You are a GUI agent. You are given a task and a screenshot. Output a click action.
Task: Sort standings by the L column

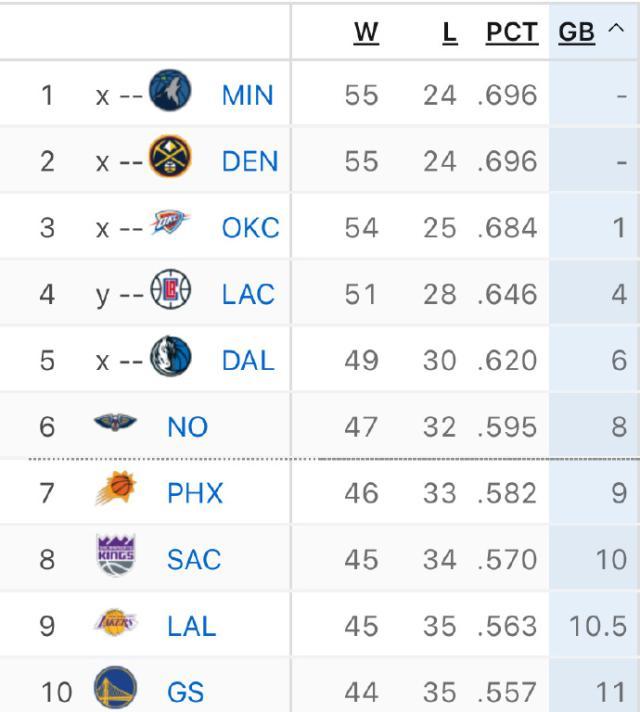tap(449, 32)
